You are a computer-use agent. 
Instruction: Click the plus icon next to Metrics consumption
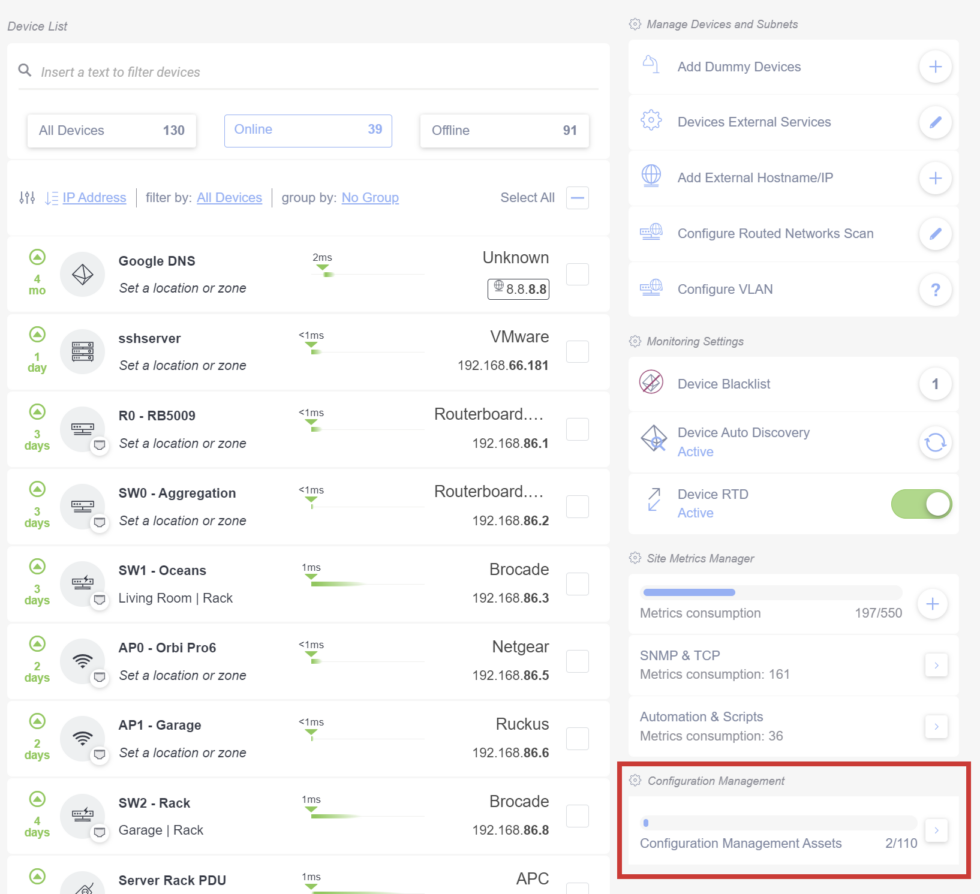point(932,604)
